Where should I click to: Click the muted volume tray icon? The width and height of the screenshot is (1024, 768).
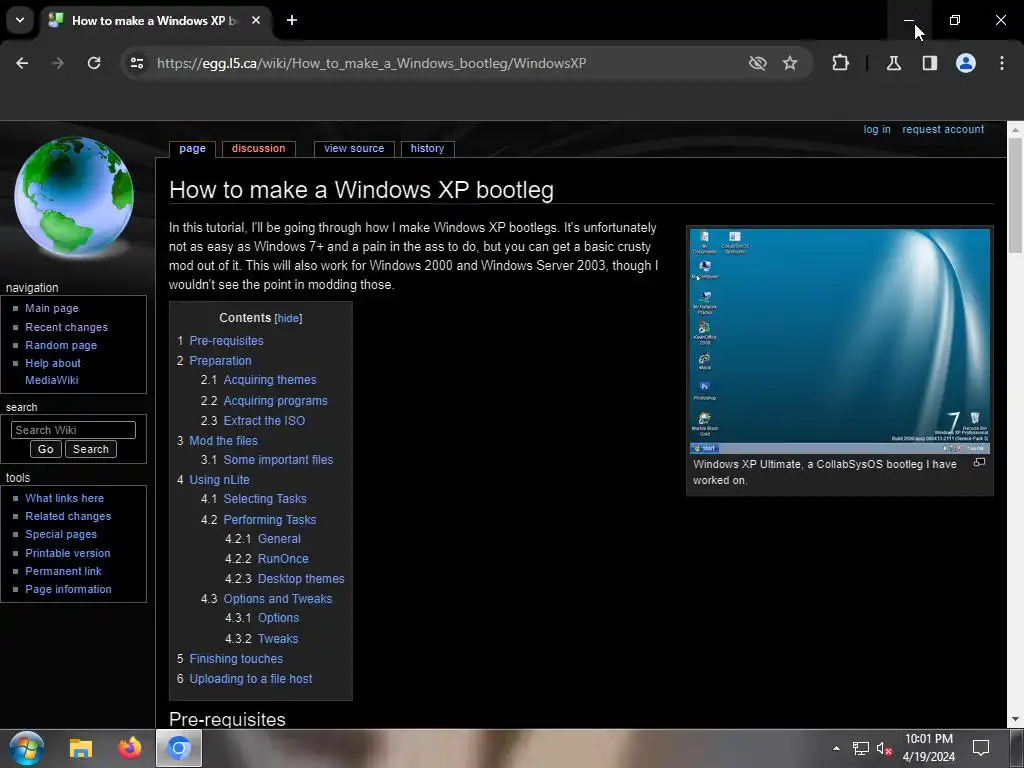(884, 748)
